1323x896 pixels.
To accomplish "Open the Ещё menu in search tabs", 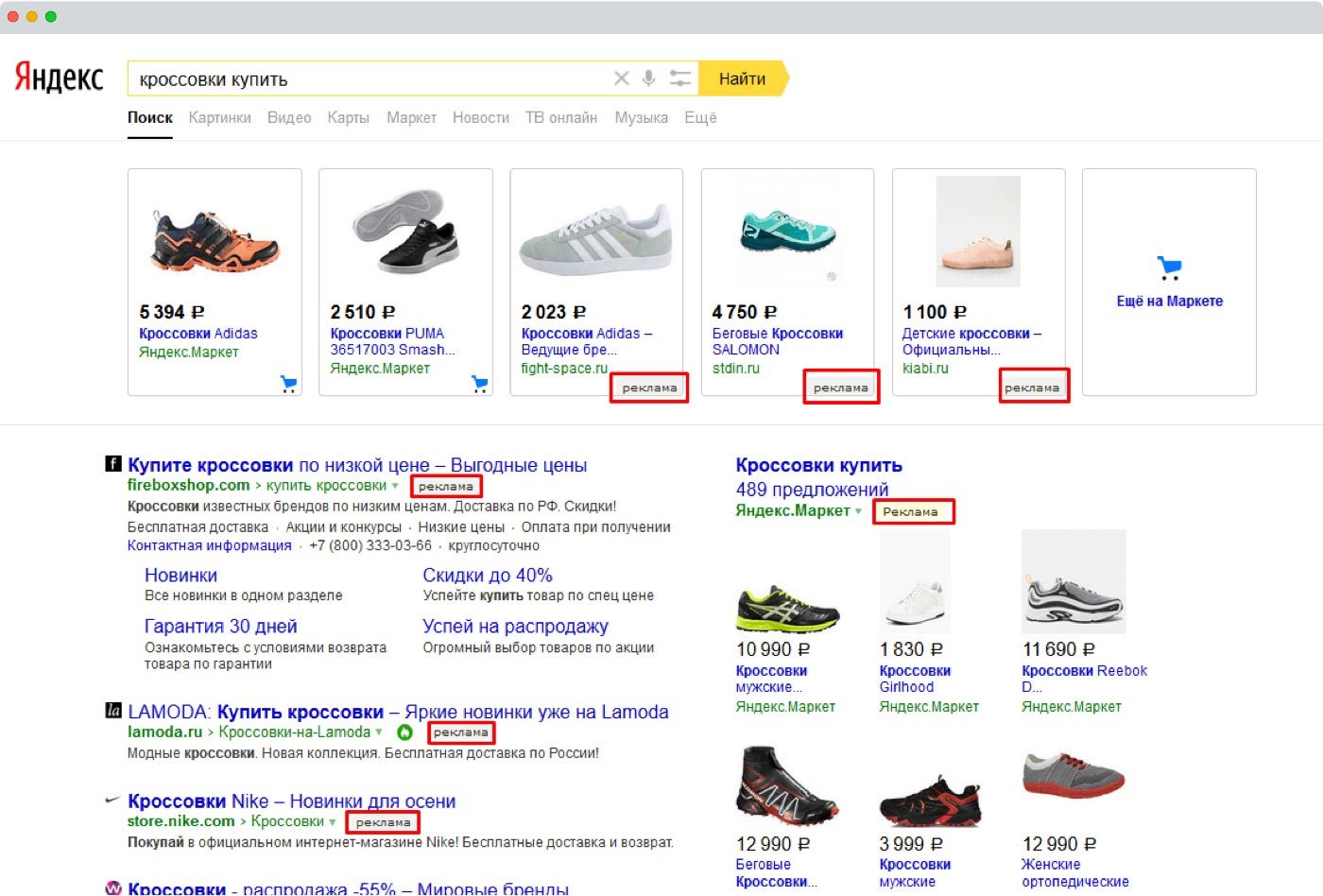I will coord(700,118).
